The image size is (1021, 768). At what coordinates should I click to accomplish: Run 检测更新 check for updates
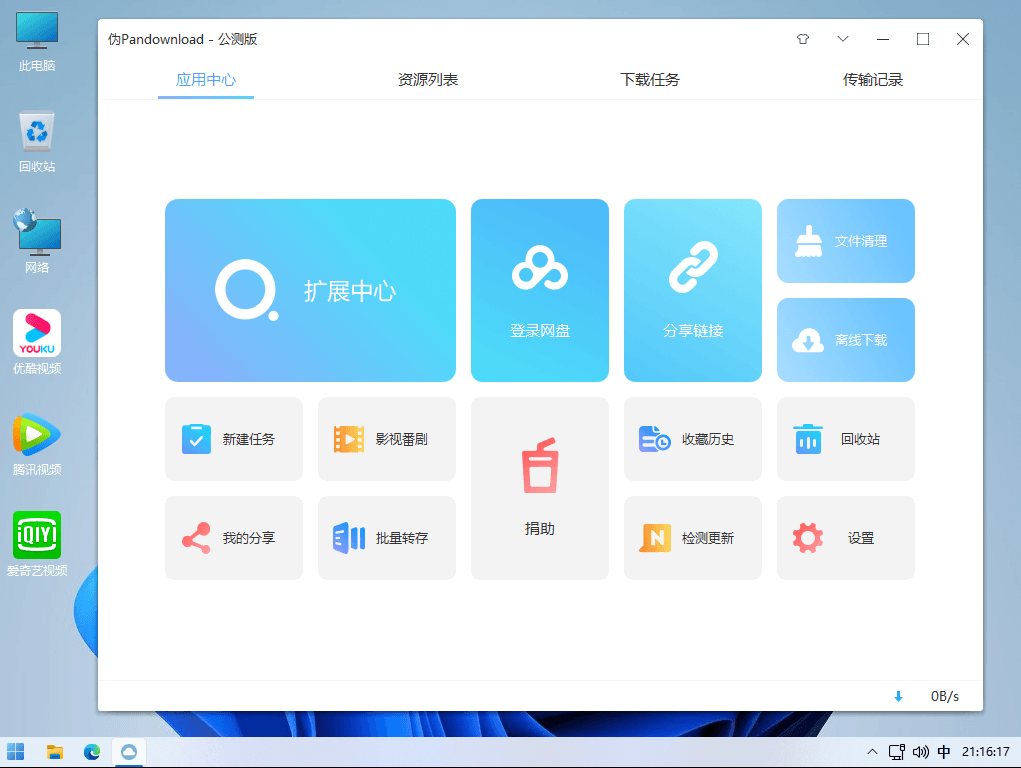pos(693,538)
